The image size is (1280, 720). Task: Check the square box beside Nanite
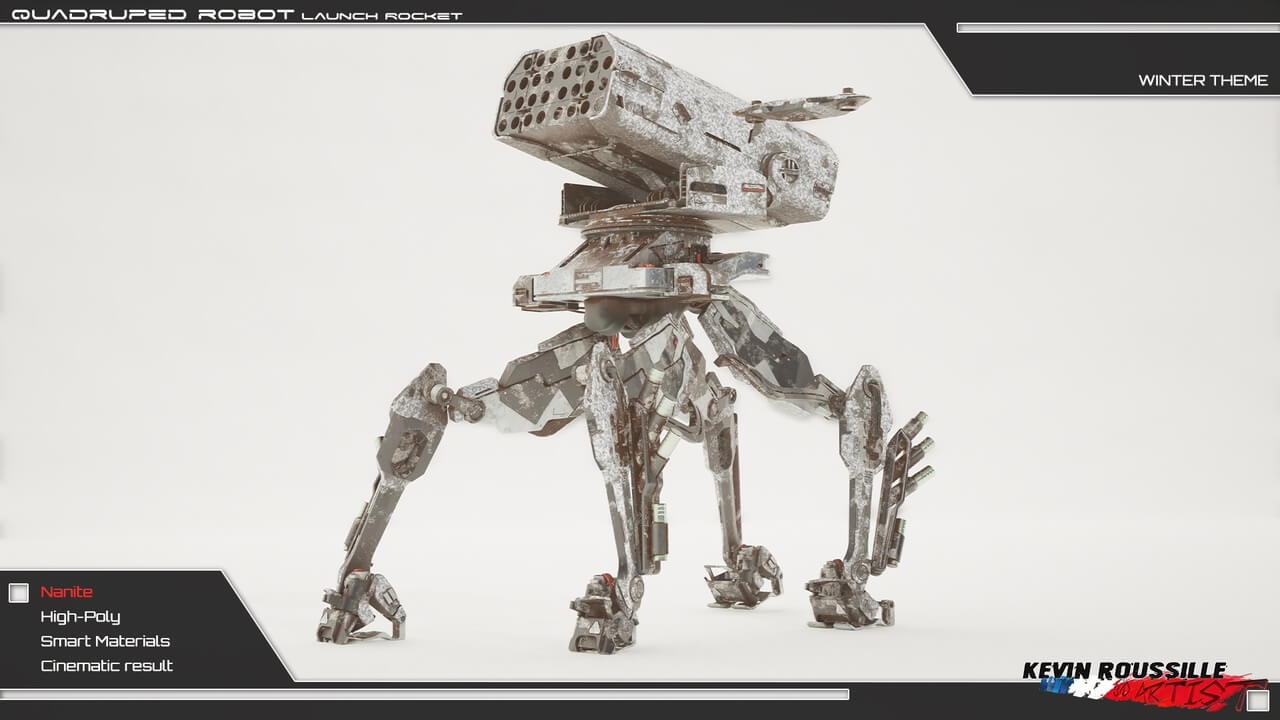pos(19,593)
